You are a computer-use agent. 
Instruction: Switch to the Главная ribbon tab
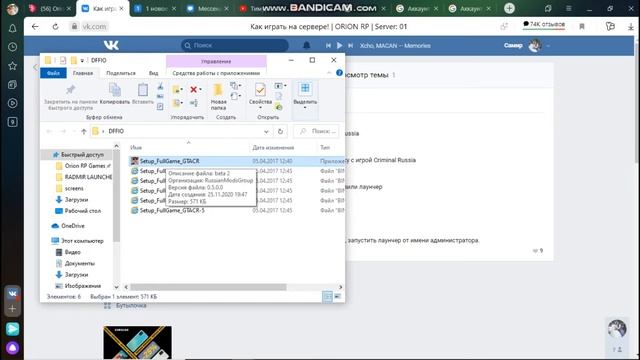[83, 73]
